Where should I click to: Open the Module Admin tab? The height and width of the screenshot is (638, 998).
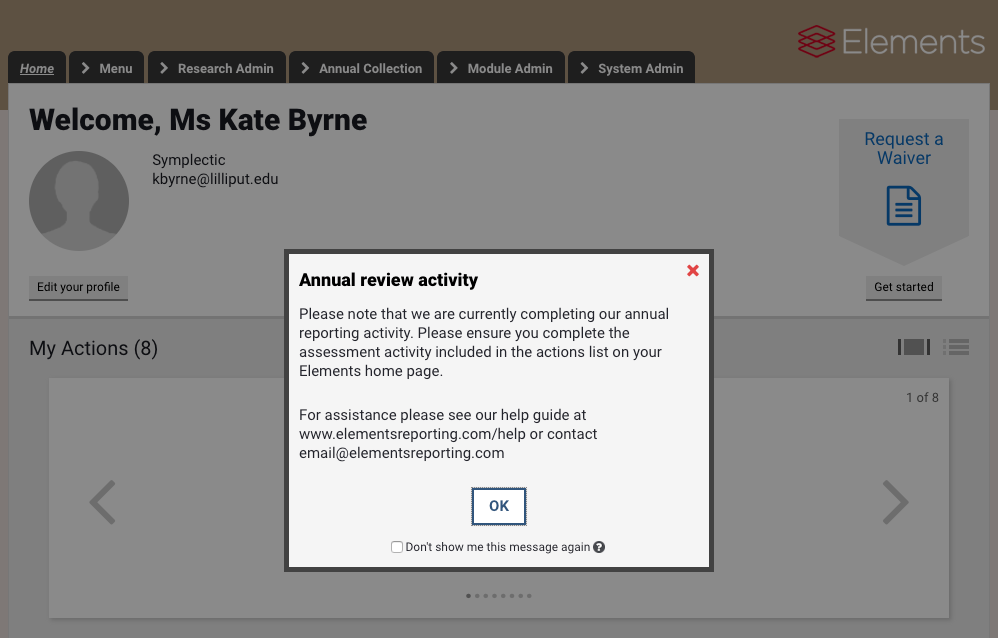tap(500, 68)
